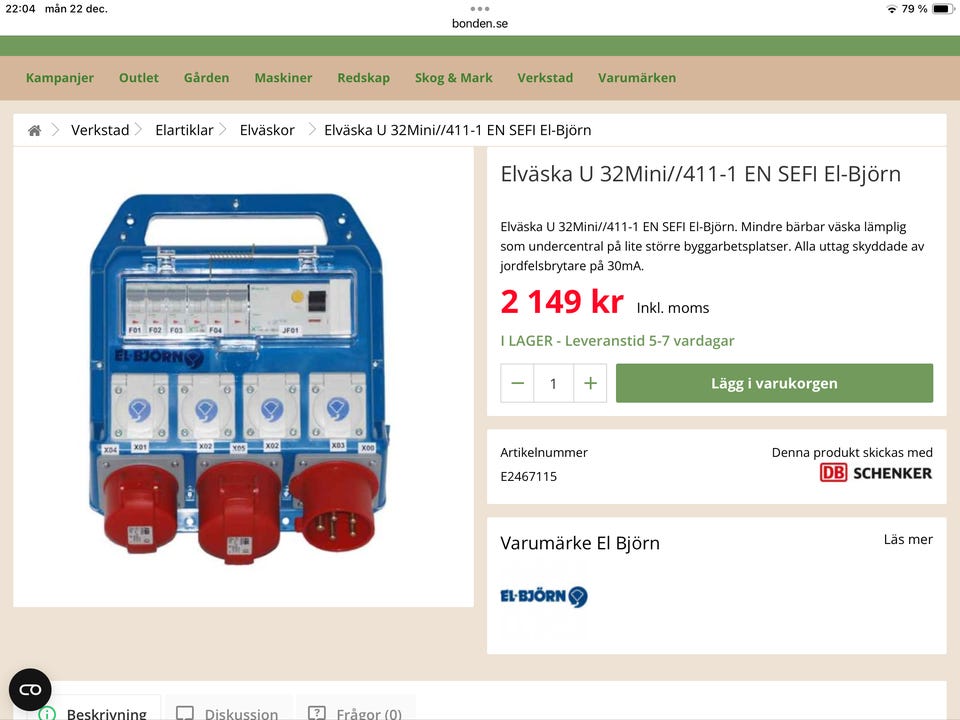Go to Elartiklar breadcrumb link
This screenshot has height=720, width=960.
point(184,130)
